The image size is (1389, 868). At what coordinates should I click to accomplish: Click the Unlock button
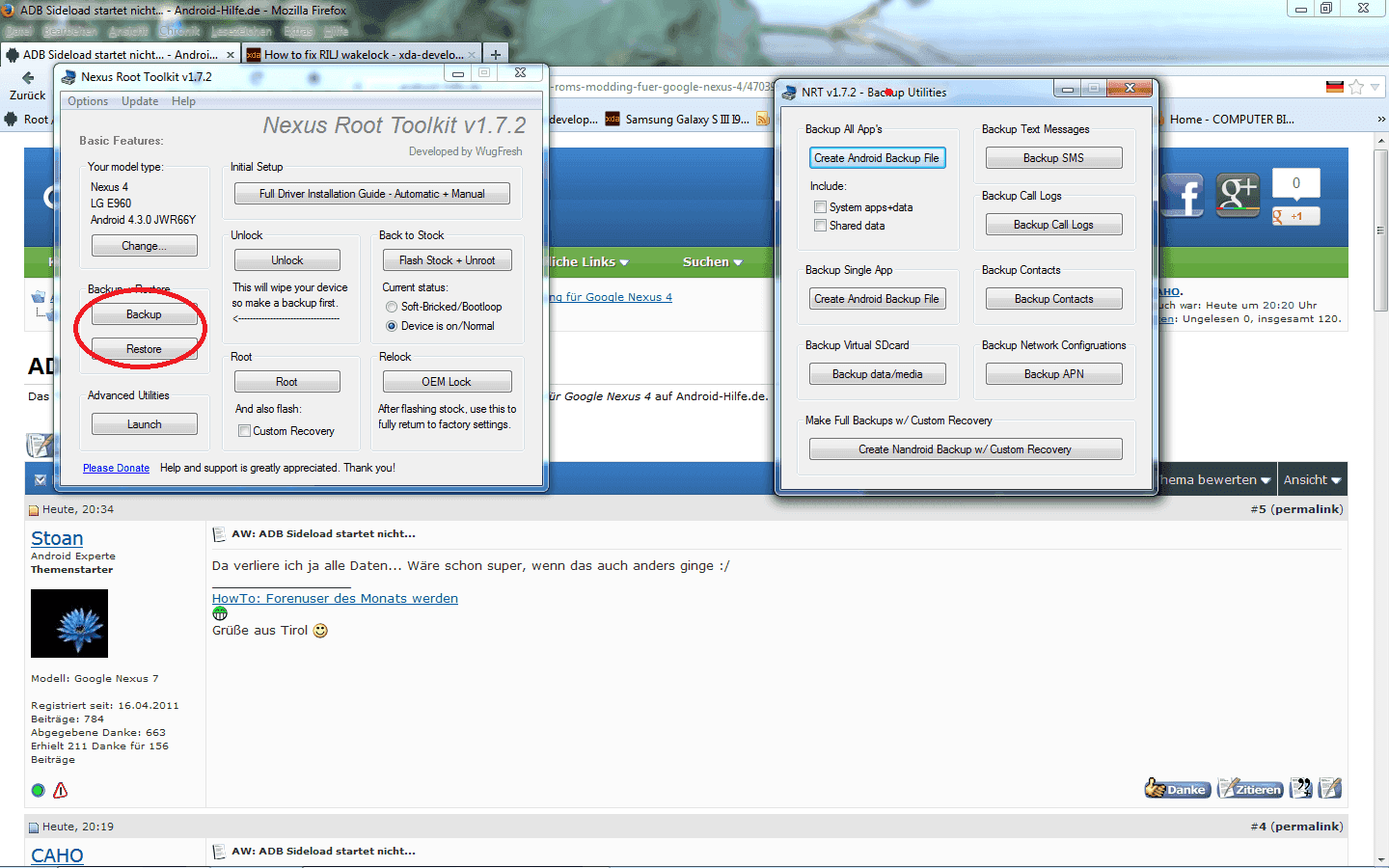(x=287, y=260)
